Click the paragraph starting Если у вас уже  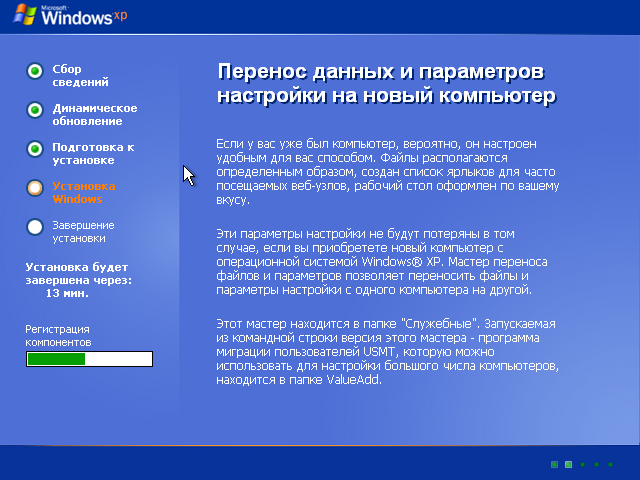pyautogui.click(x=388, y=172)
